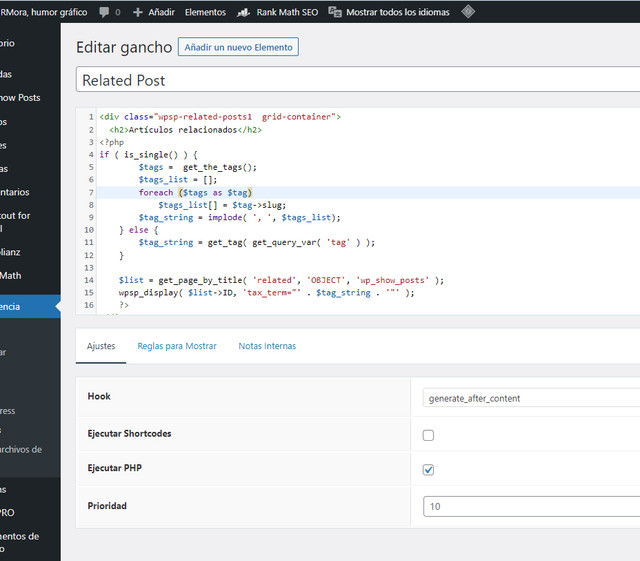640x561 pixels.
Task: Click the $tags = get_the_tags line
Action: 198,167
